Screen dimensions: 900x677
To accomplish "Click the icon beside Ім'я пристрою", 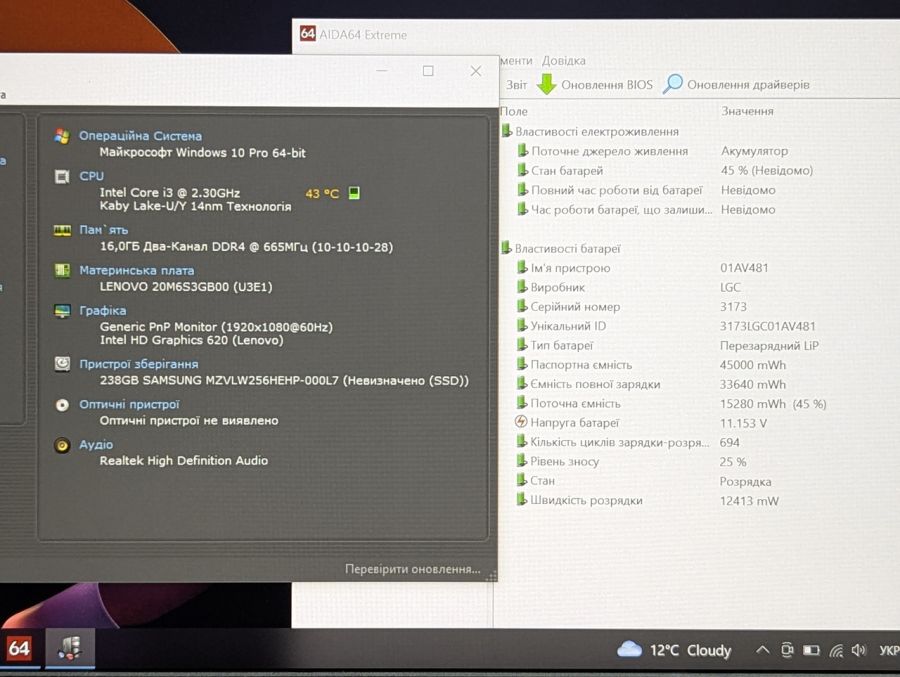I will (x=521, y=267).
